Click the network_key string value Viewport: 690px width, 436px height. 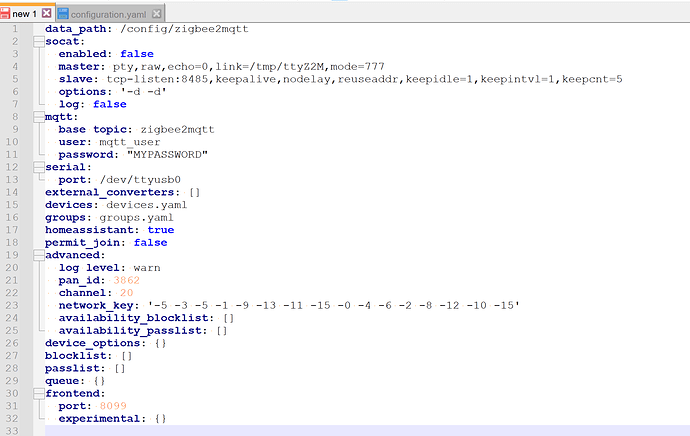pos(334,305)
